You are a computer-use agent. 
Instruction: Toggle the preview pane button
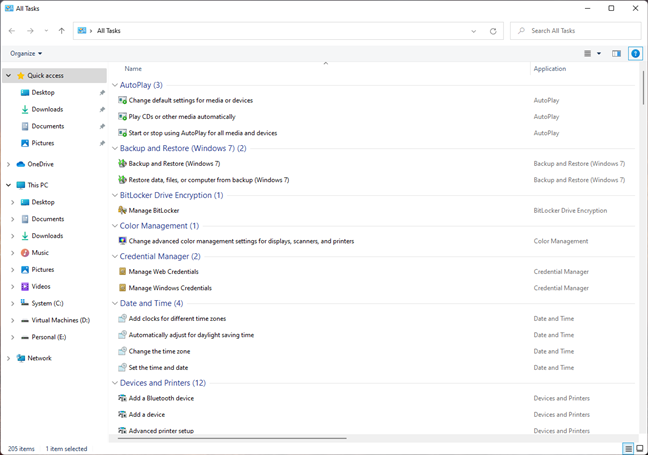pyautogui.click(x=616, y=53)
